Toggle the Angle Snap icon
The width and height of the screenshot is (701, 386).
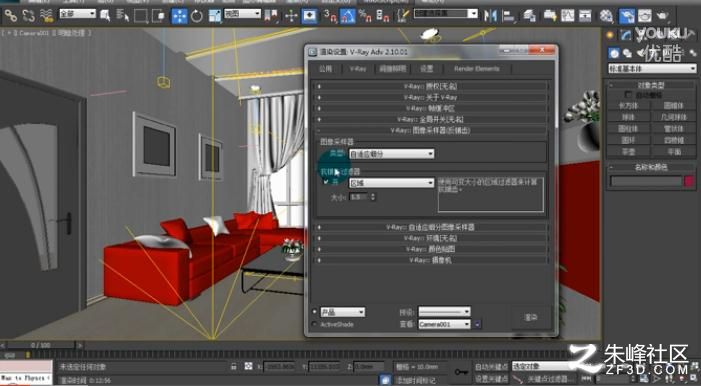[347, 16]
